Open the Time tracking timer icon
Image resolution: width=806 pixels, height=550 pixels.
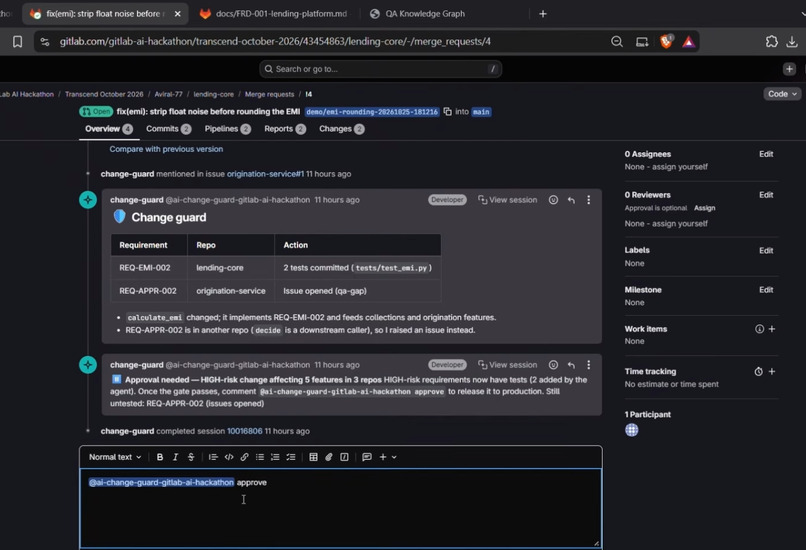(759, 372)
